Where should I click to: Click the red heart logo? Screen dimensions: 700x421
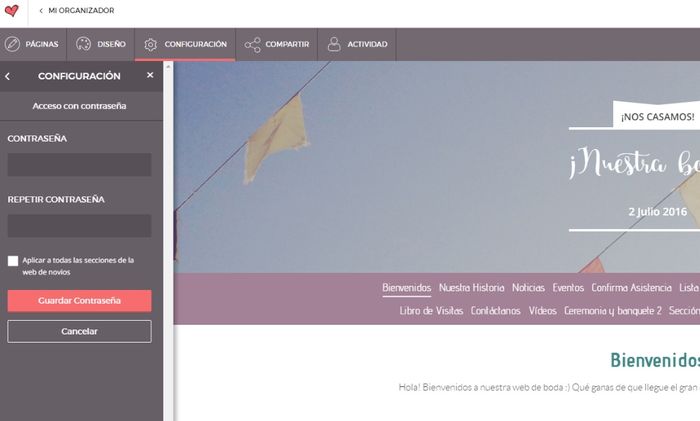click(11, 10)
